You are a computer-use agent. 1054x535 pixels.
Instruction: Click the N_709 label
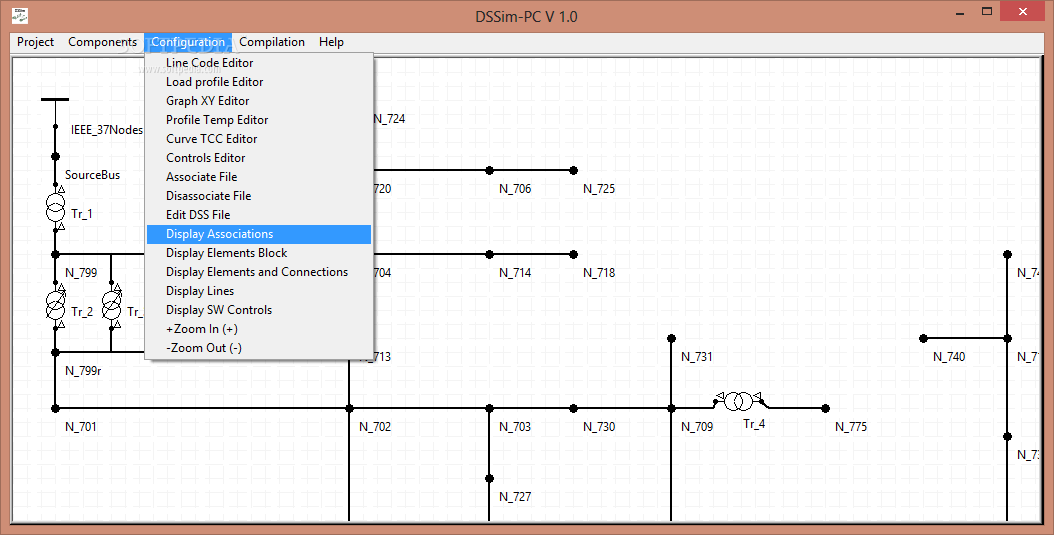click(x=697, y=427)
